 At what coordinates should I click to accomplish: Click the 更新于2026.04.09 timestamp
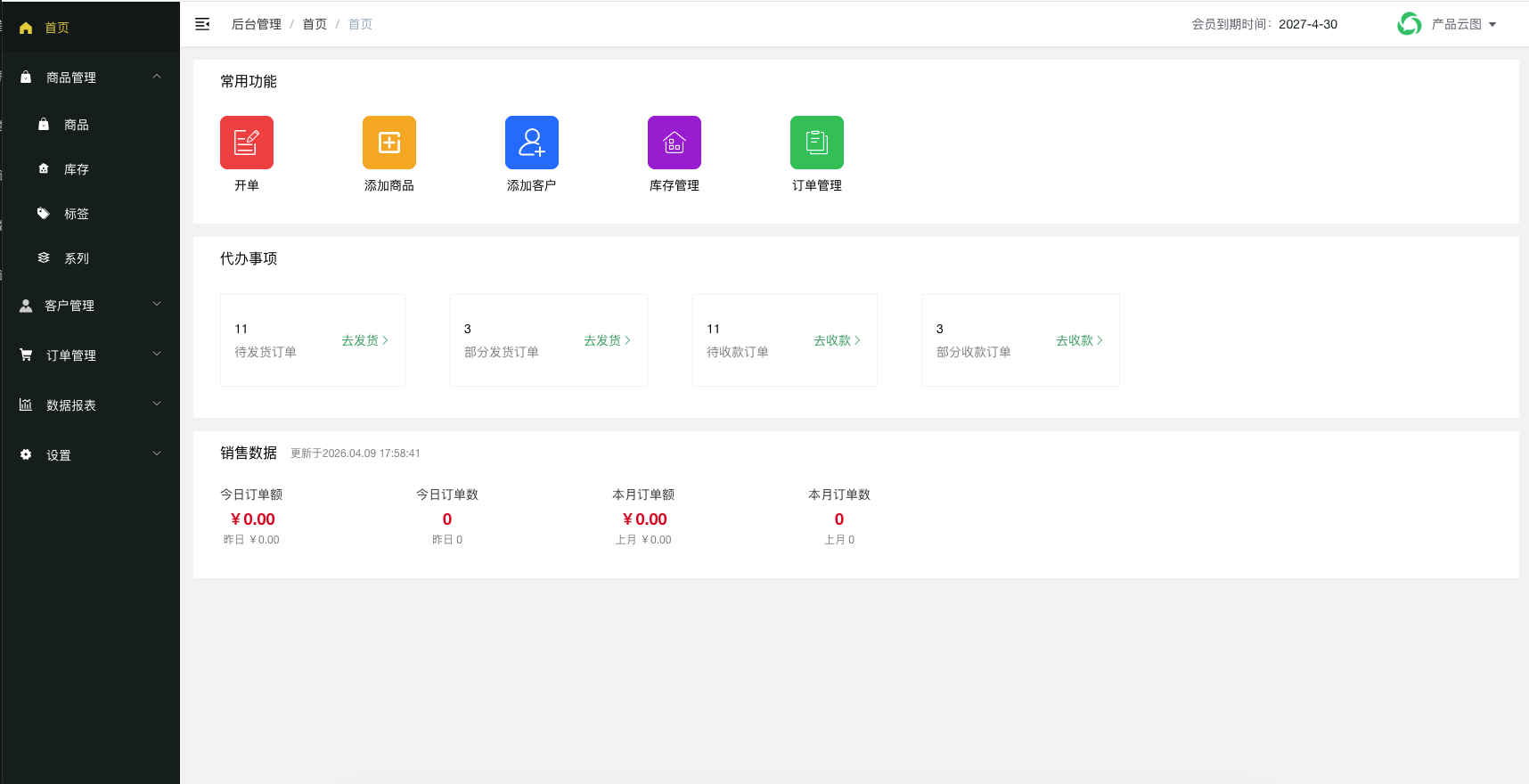click(356, 453)
